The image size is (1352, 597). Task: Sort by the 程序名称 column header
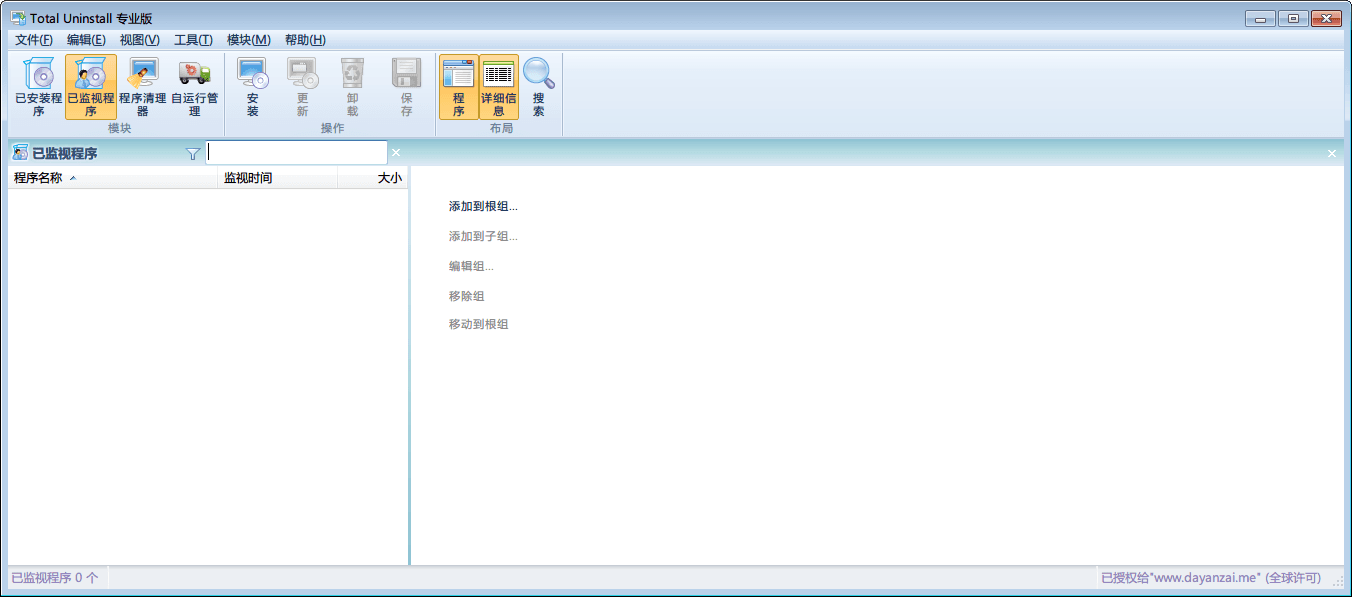pyautogui.click(x=40, y=177)
